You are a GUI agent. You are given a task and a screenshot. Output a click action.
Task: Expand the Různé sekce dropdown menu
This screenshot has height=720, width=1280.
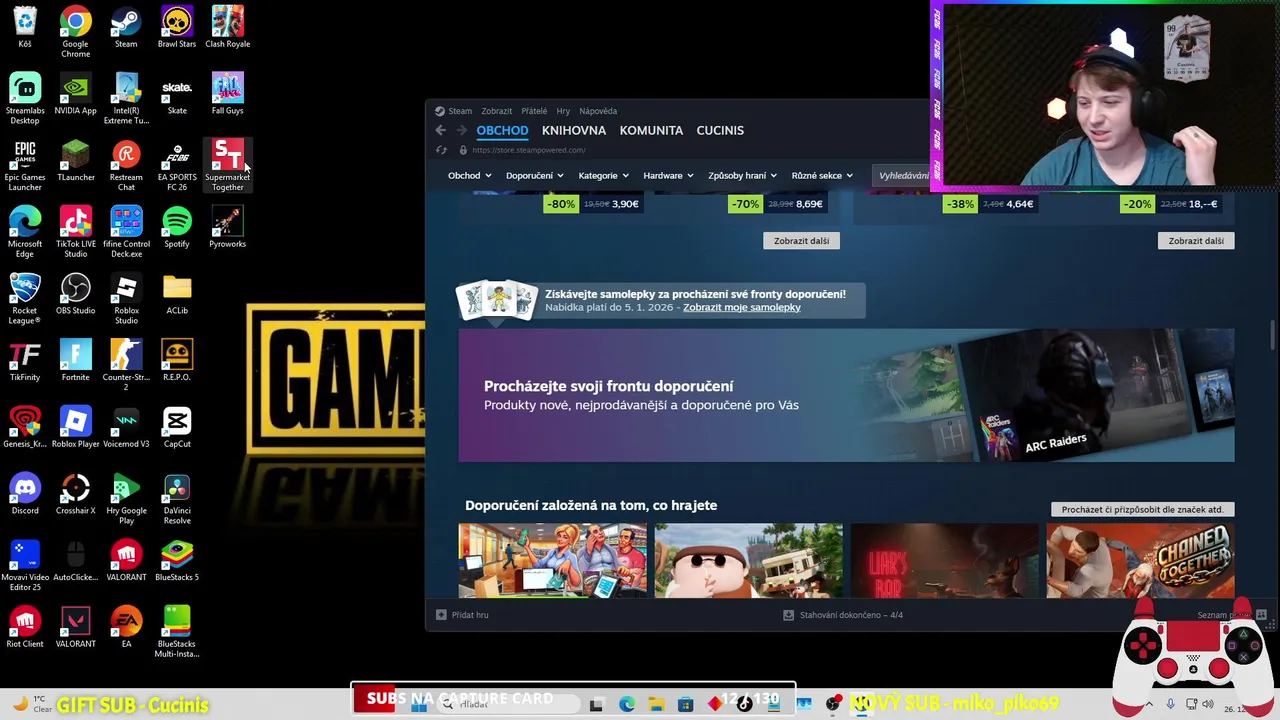click(x=822, y=176)
